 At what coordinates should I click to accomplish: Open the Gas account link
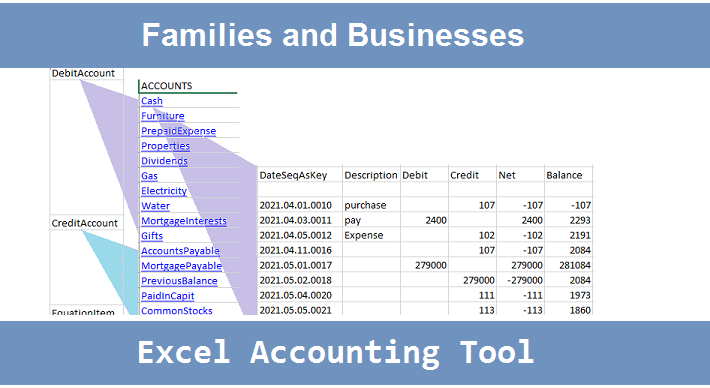[149, 176]
